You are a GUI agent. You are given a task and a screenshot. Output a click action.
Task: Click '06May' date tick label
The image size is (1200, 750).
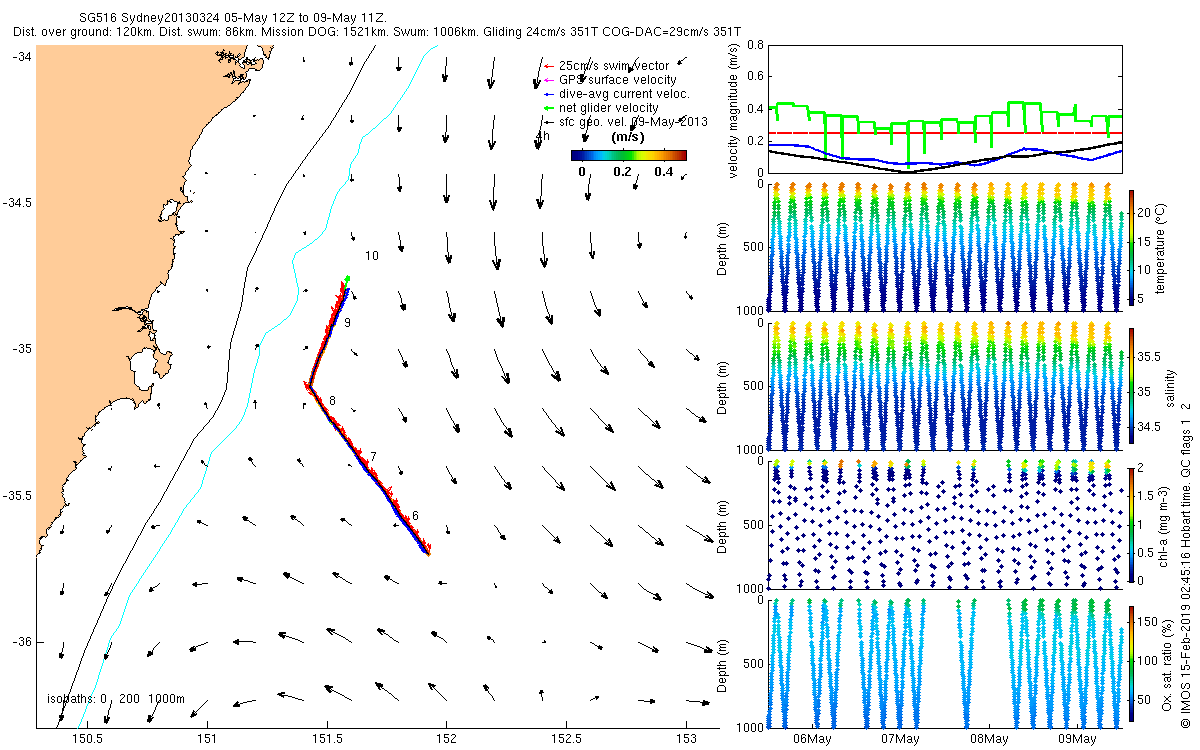(x=811, y=739)
